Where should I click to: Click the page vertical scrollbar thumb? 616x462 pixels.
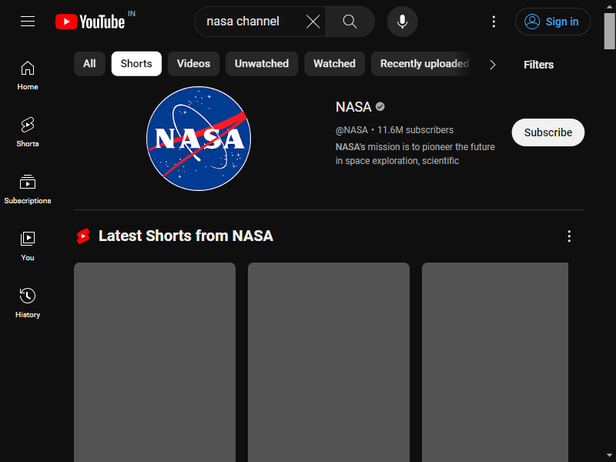(609, 31)
